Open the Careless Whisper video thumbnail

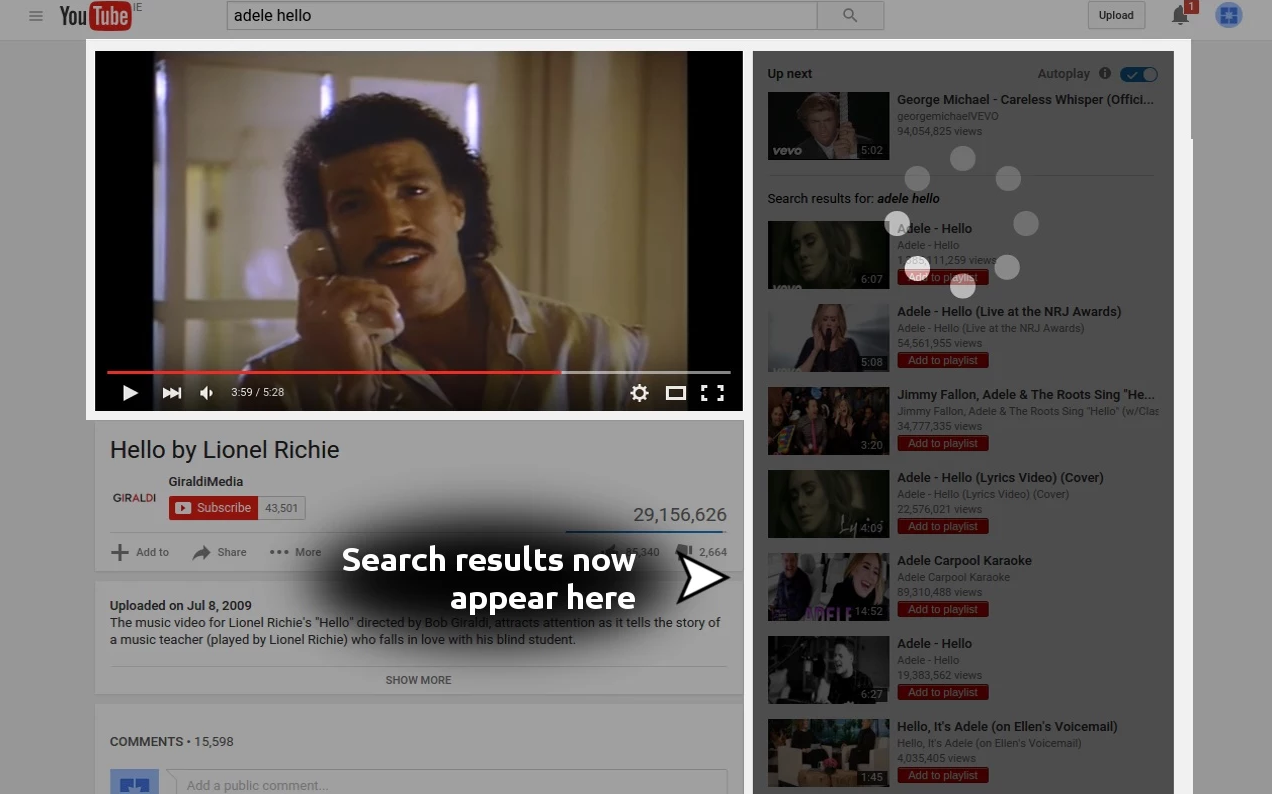pyautogui.click(x=828, y=125)
